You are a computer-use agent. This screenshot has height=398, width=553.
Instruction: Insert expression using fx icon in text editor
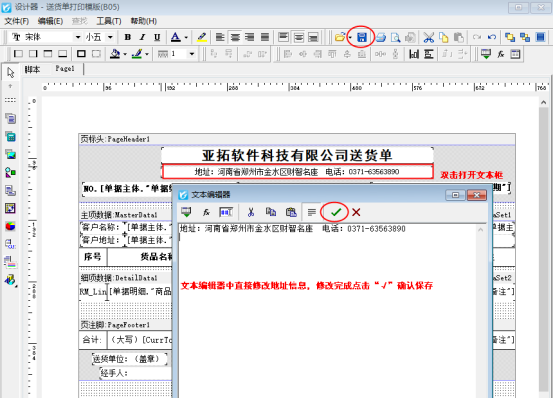click(x=206, y=212)
